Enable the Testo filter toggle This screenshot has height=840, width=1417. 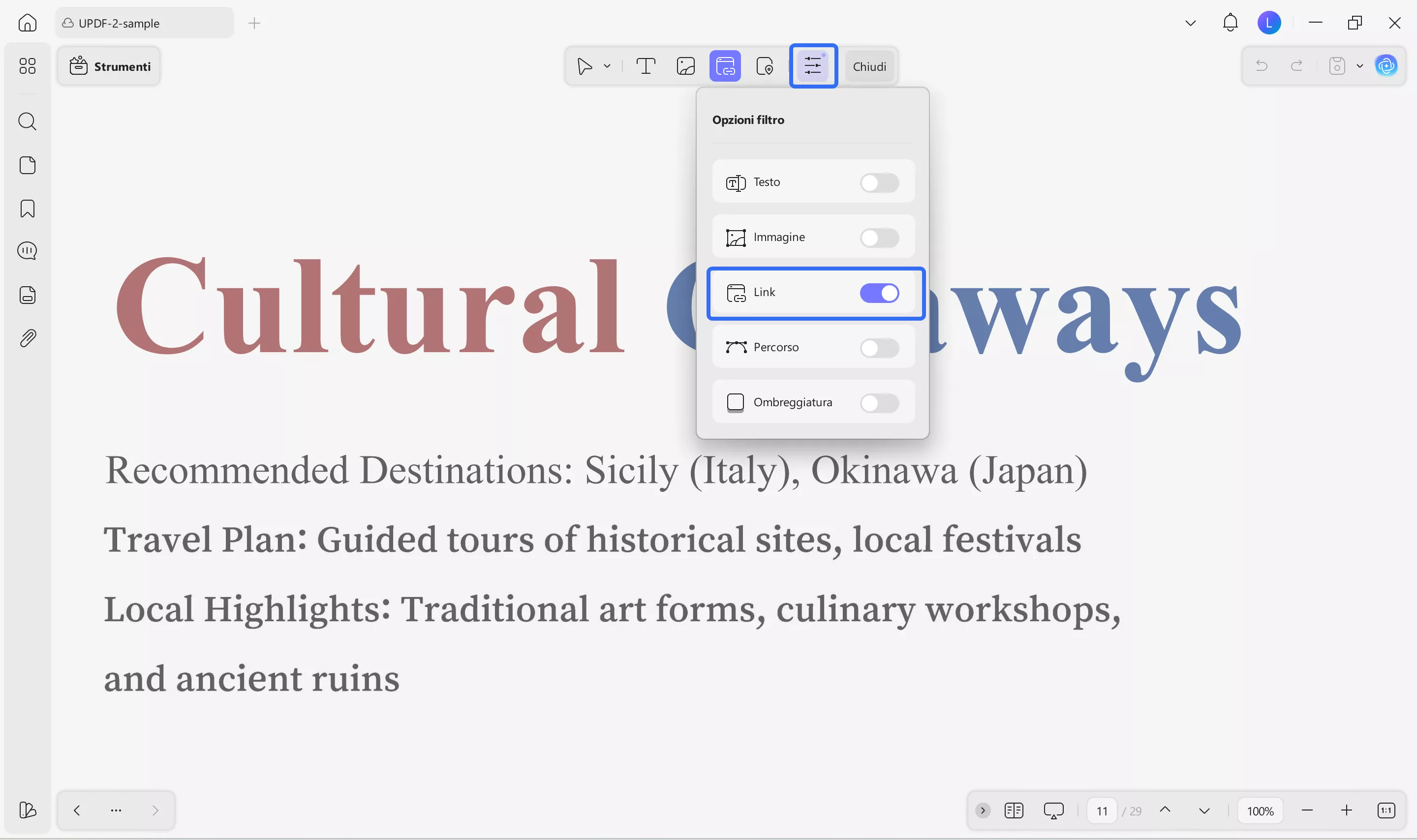click(x=879, y=182)
